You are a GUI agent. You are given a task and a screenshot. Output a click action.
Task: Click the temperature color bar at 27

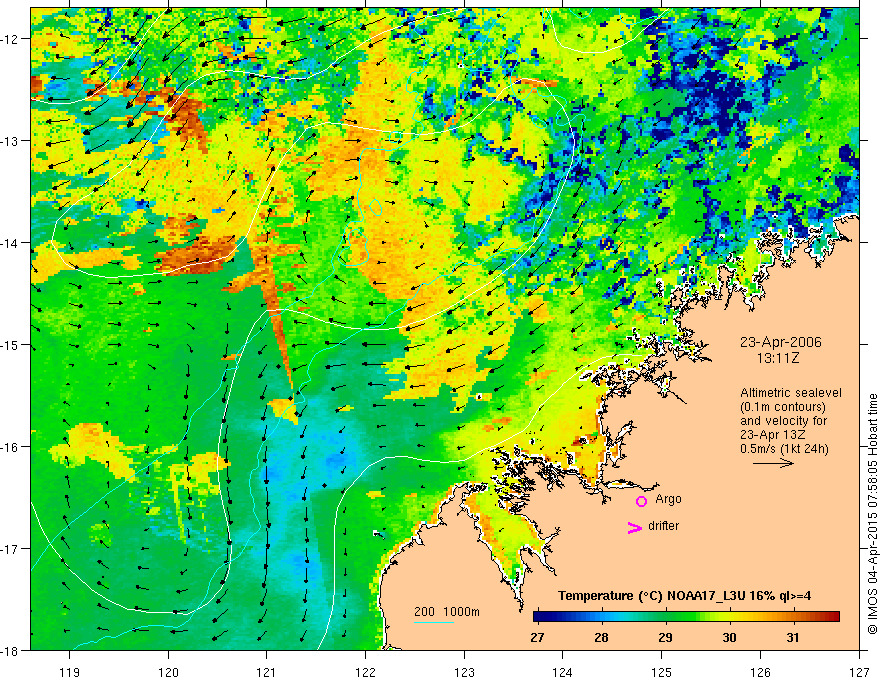538,617
